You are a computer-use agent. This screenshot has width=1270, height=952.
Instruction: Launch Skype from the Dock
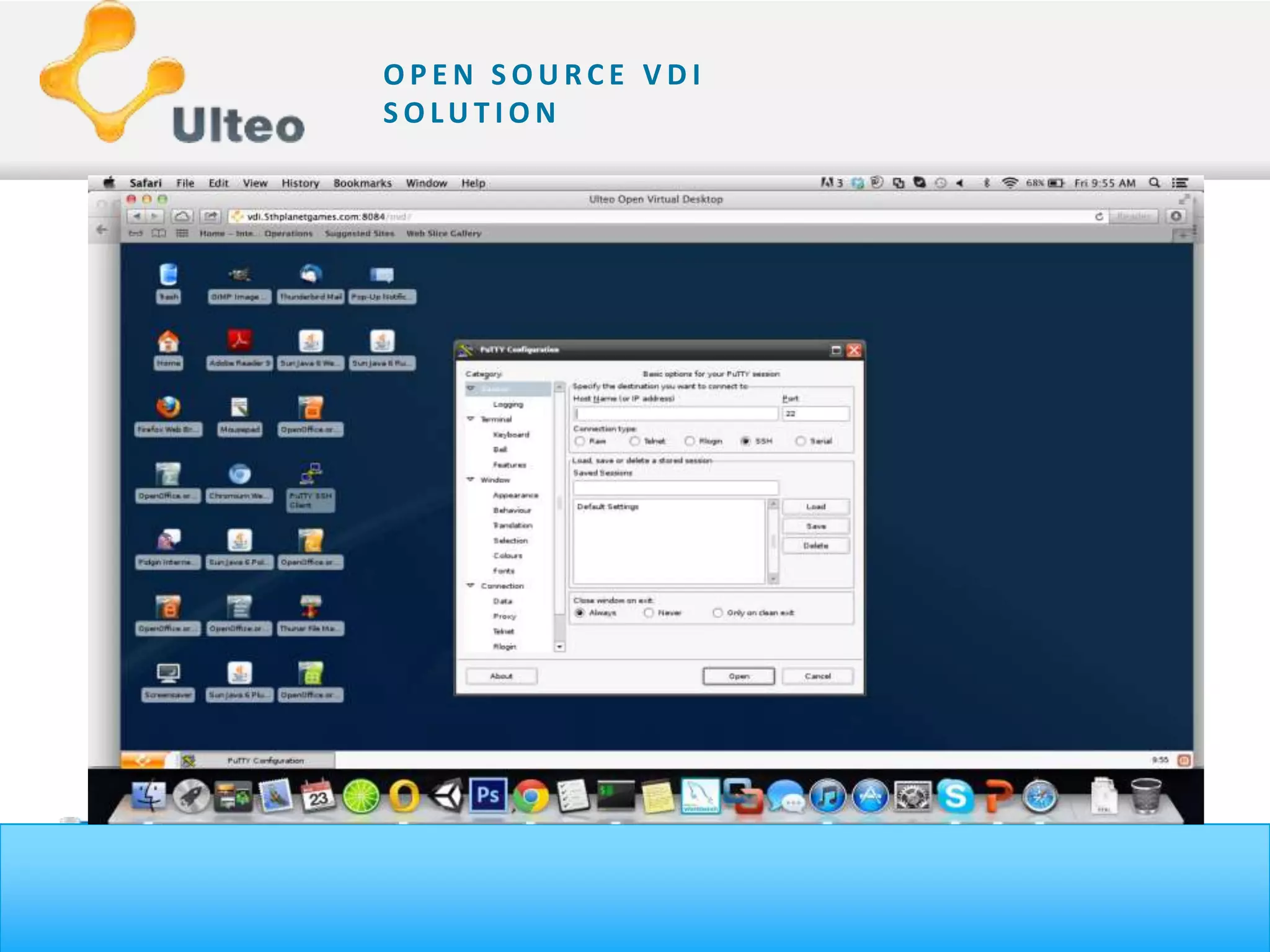click(x=956, y=796)
